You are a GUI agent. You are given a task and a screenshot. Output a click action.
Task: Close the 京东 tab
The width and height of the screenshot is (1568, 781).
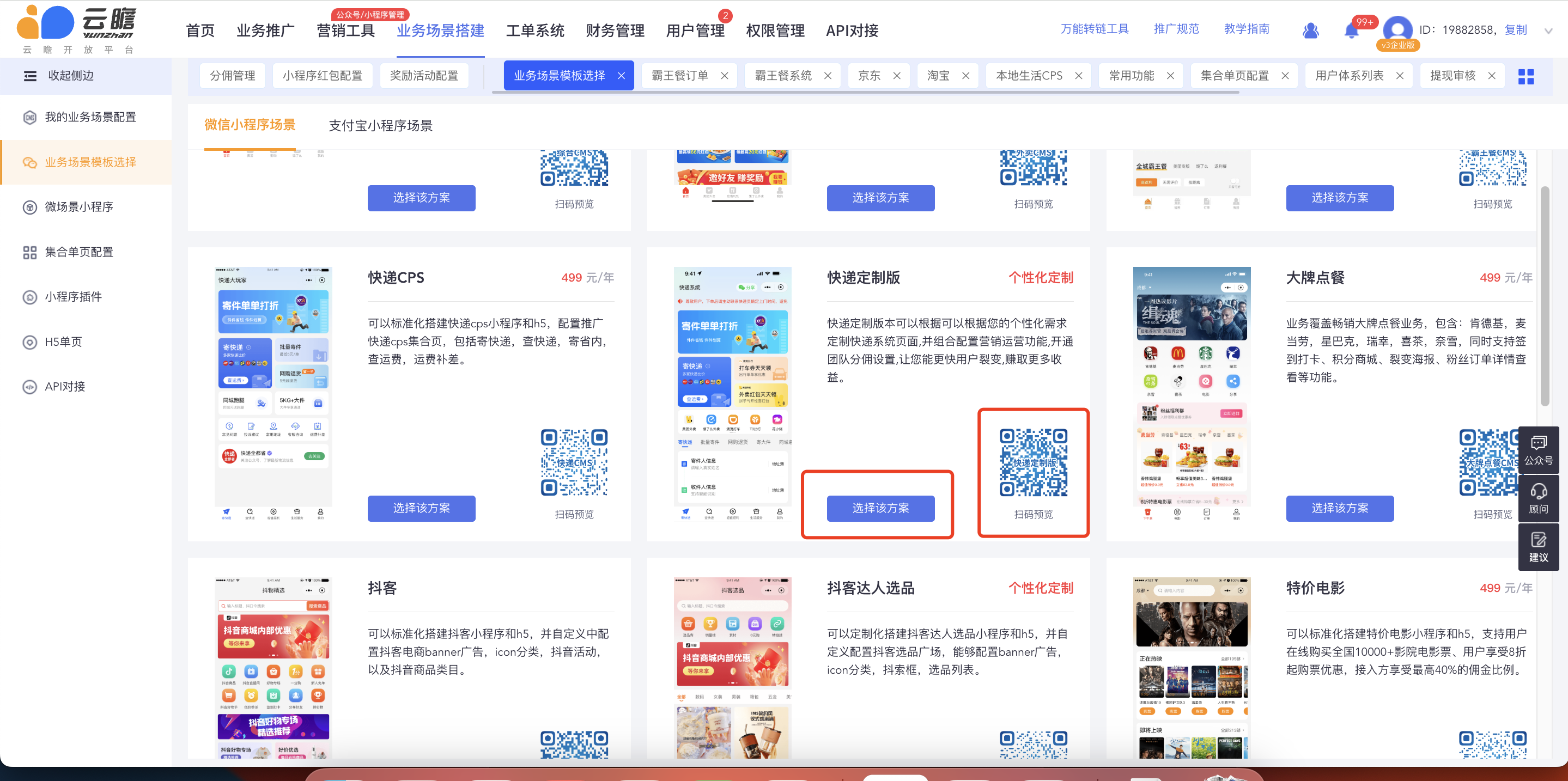click(x=897, y=76)
